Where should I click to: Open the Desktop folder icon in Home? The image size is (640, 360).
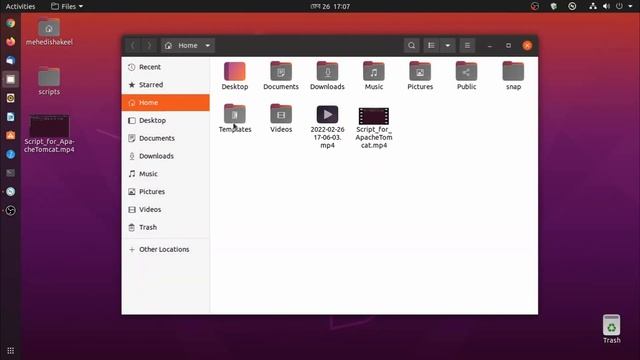(235, 72)
